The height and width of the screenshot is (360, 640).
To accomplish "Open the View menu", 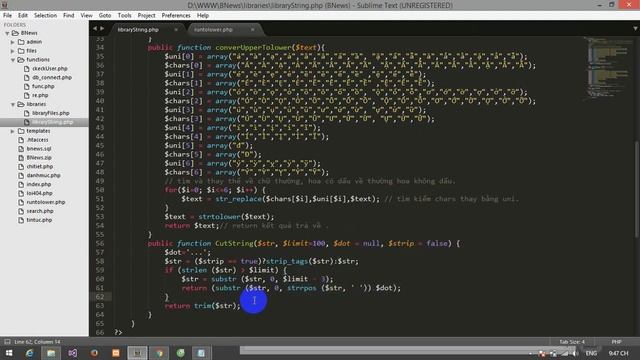I will [87, 16].
